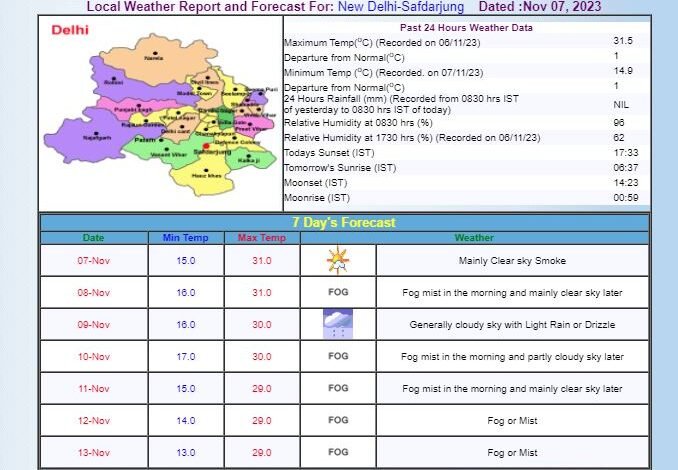Click the FOG icon in 12-Nov row

[x=338, y=420]
